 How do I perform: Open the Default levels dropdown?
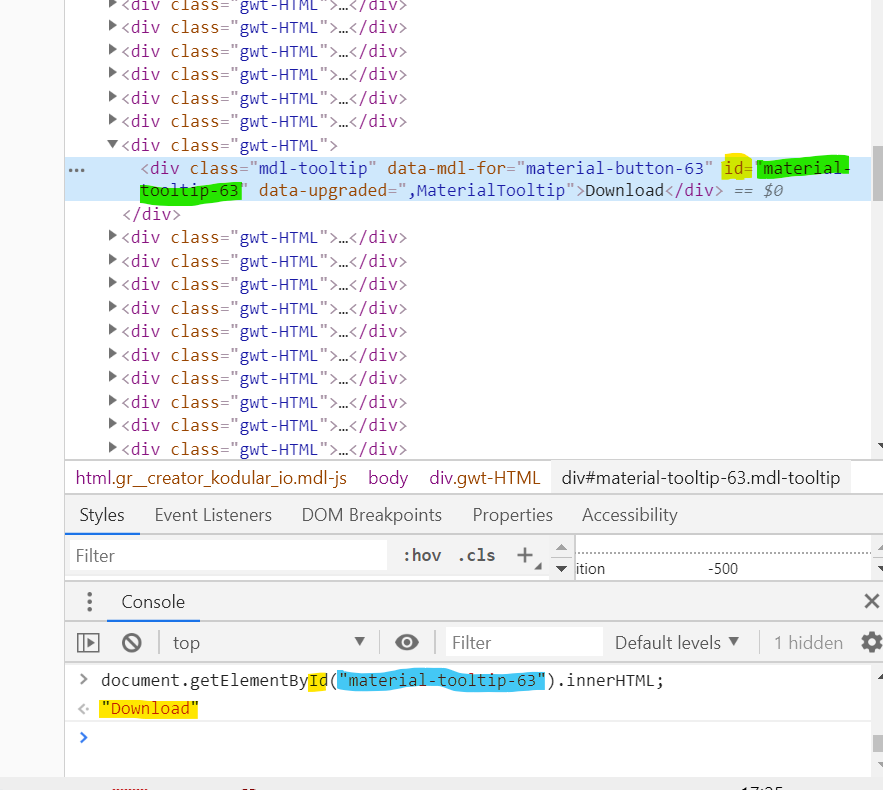pyautogui.click(x=676, y=642)
